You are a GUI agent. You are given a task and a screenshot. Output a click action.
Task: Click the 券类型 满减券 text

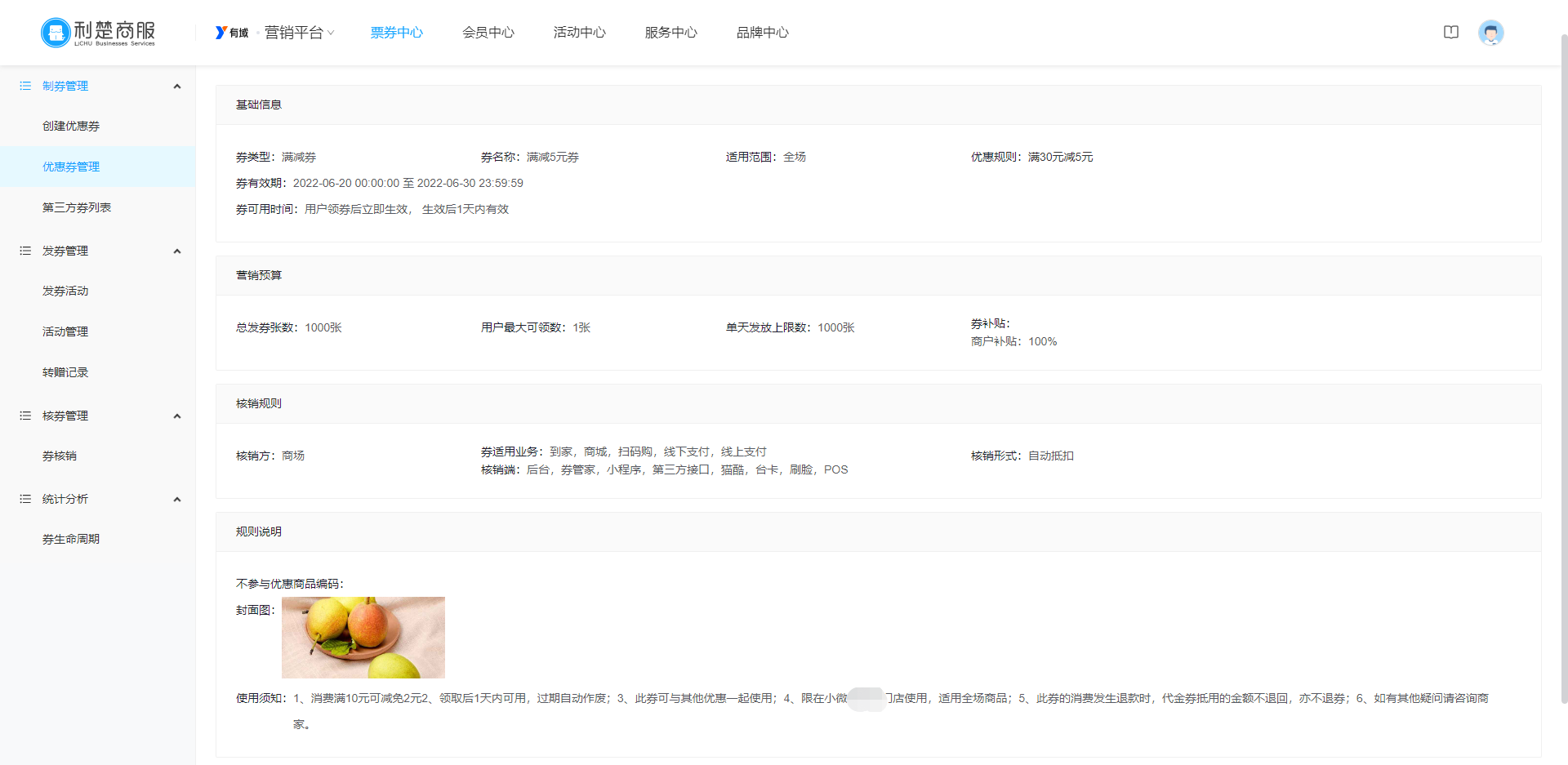[299, 157]
